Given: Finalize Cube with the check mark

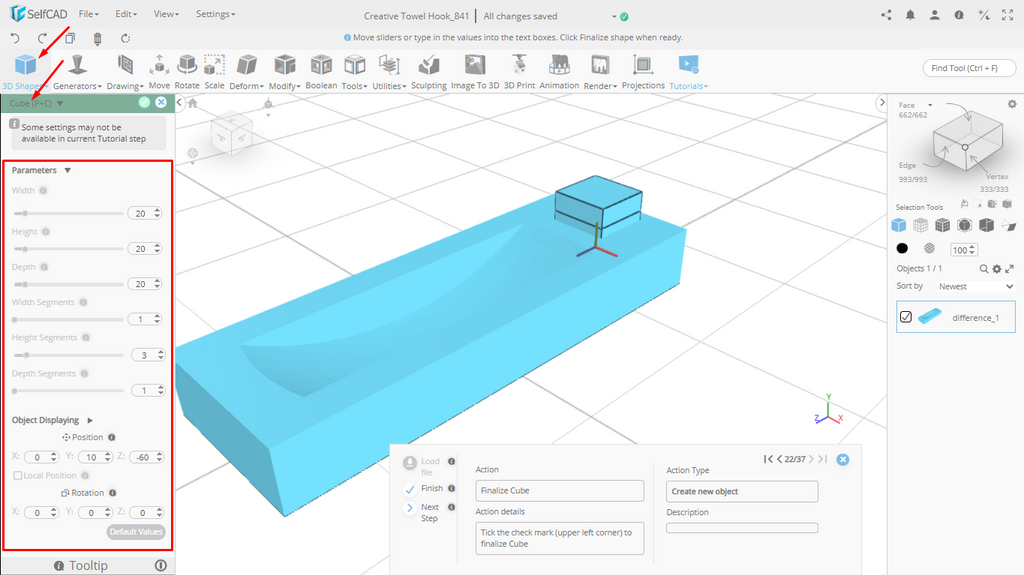Looking at the screenshot, I should [144, 103].
